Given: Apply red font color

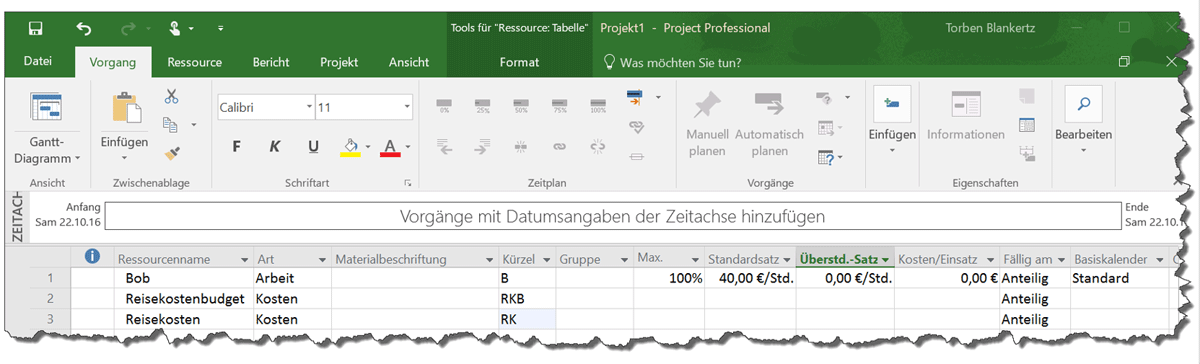Looking at the screenshot, I should 390,147.
